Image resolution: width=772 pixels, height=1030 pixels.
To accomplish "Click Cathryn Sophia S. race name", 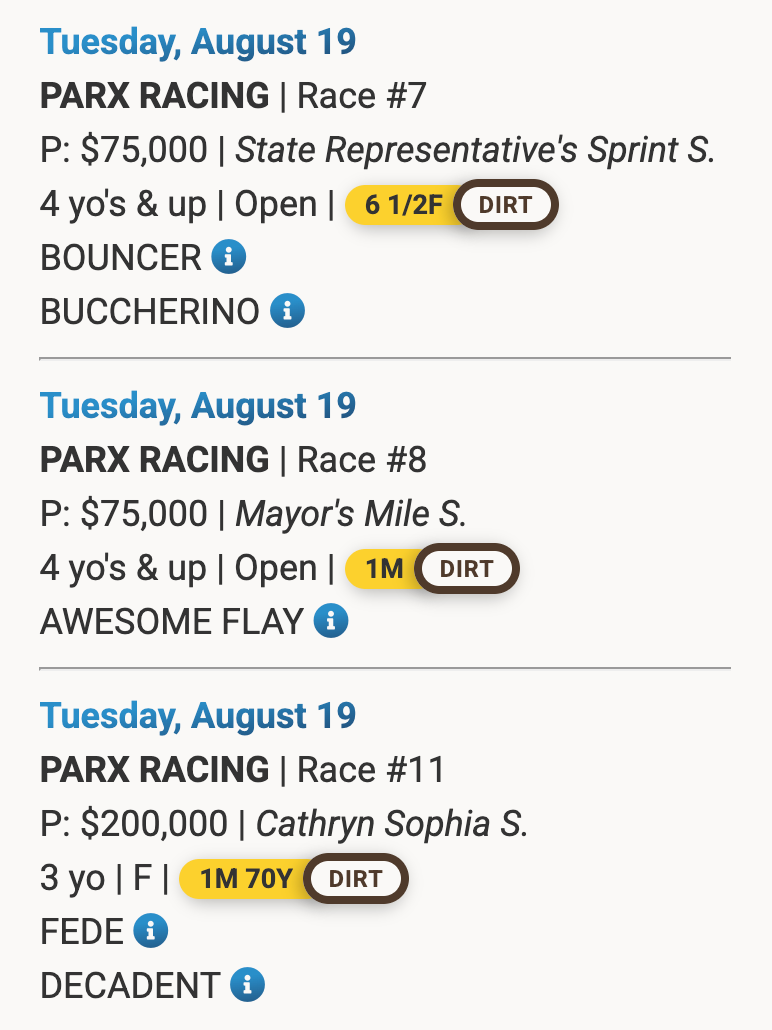I will (391, 824).
